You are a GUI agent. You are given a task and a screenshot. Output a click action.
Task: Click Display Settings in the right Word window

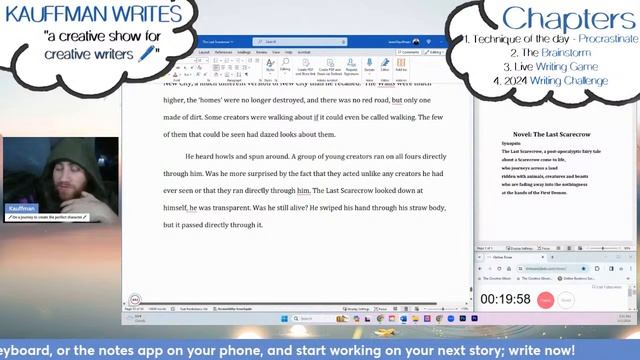tap(520, 248)
